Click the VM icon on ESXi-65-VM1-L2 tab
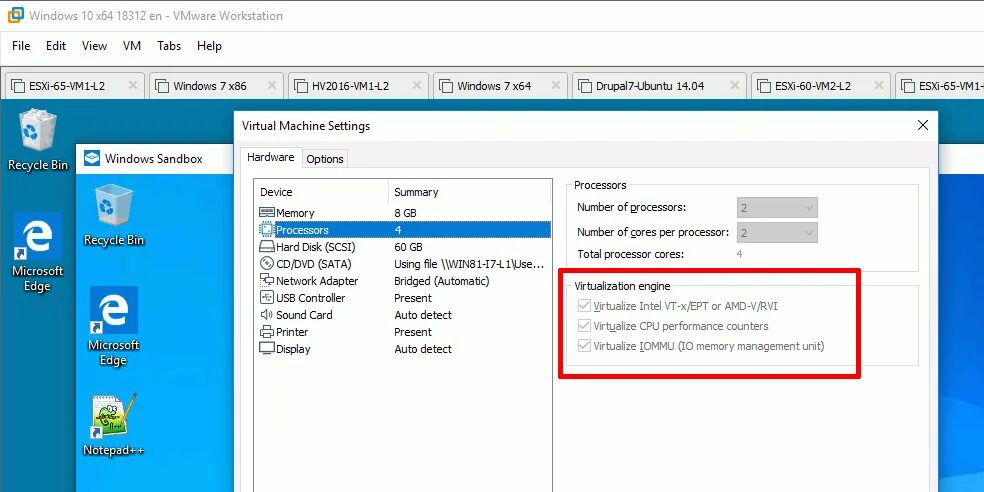 (x=19, y=86)
